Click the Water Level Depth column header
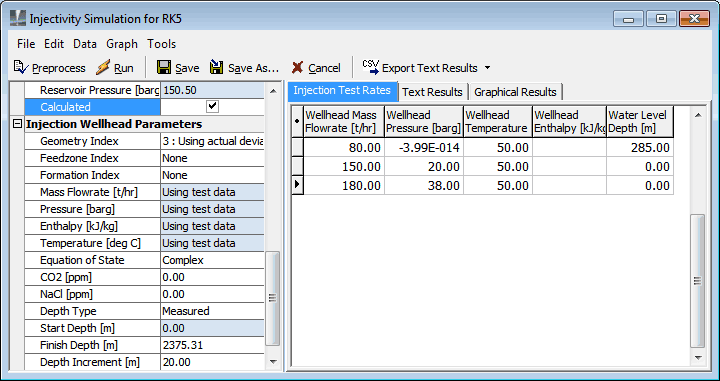Viewport: 720px width, 381px height. tap(640, 121)
